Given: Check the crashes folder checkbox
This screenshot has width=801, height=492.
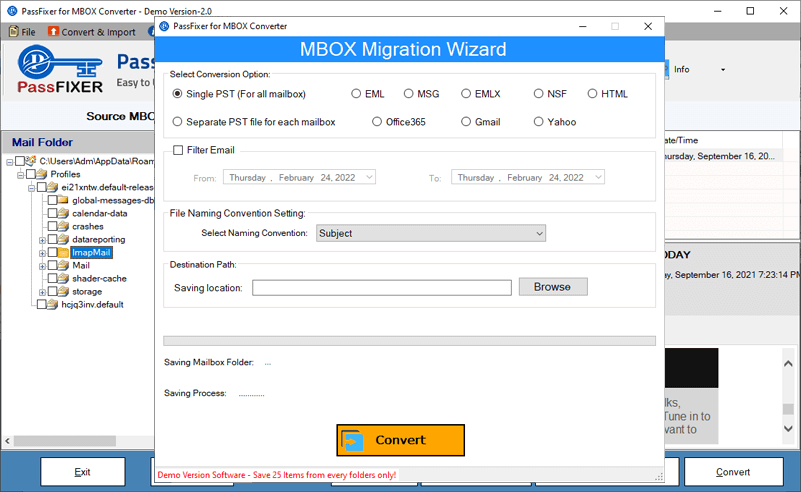Looking at the screenshot, I should pyautogui.click(x=52, y=226).
